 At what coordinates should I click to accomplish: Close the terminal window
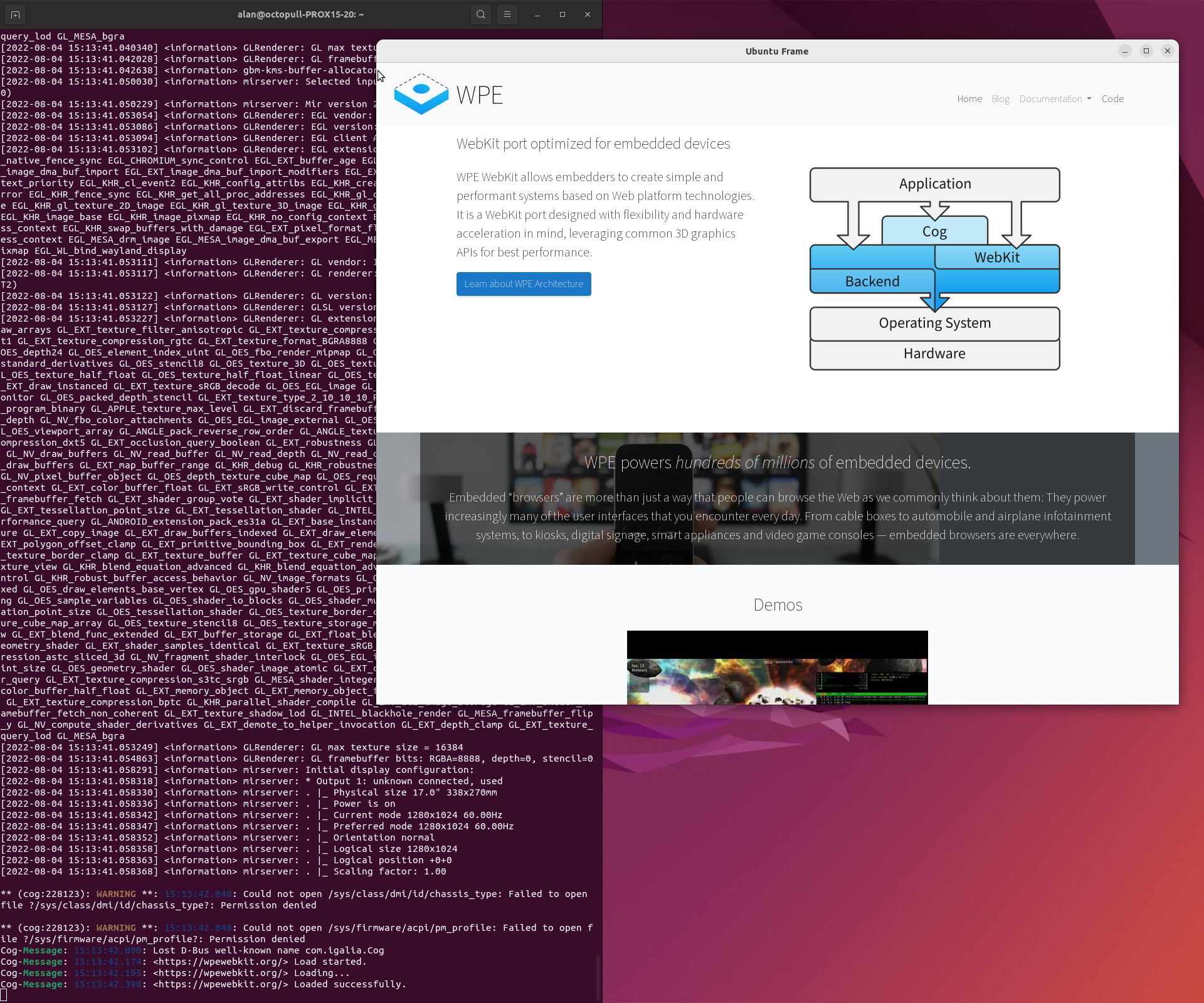click(x=588, y=14)
